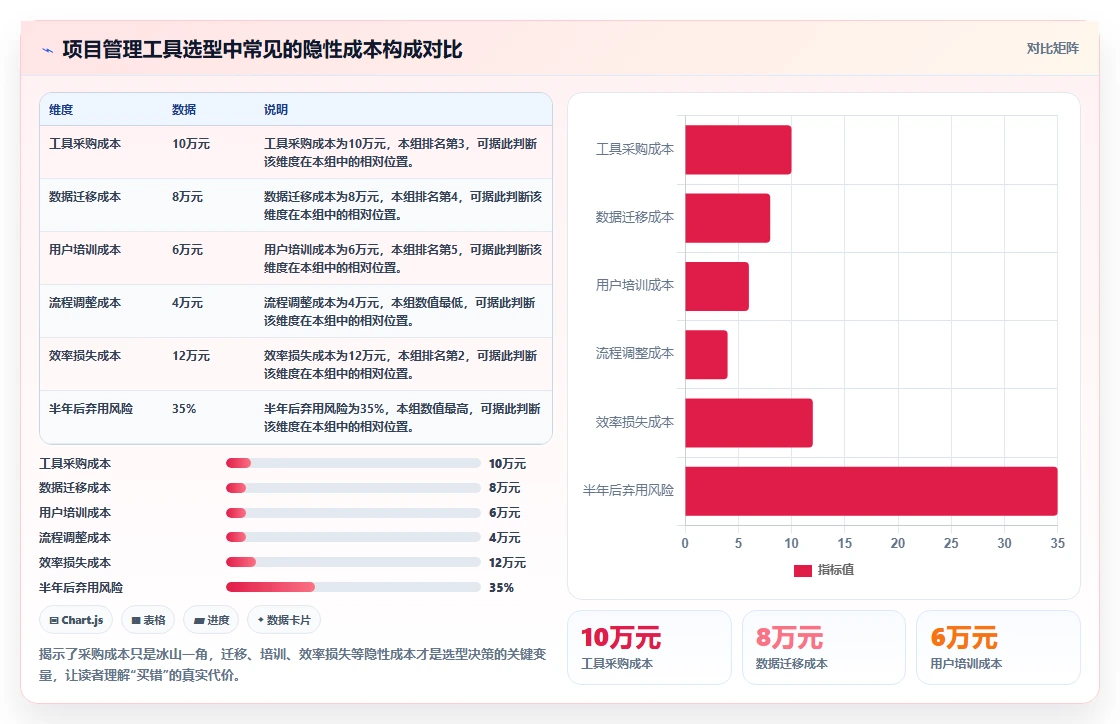Select the 数据卡片 tag chip
The height and width of the screenshot is (724, 1120).
[x=284, y=620]
